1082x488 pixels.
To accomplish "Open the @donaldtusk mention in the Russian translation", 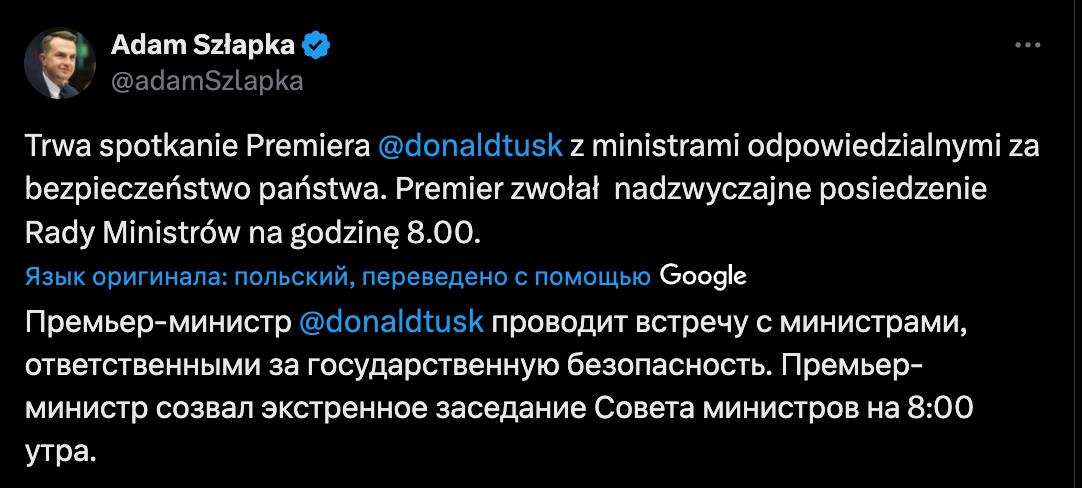I will pyautogui.click(x=391, y=323).
